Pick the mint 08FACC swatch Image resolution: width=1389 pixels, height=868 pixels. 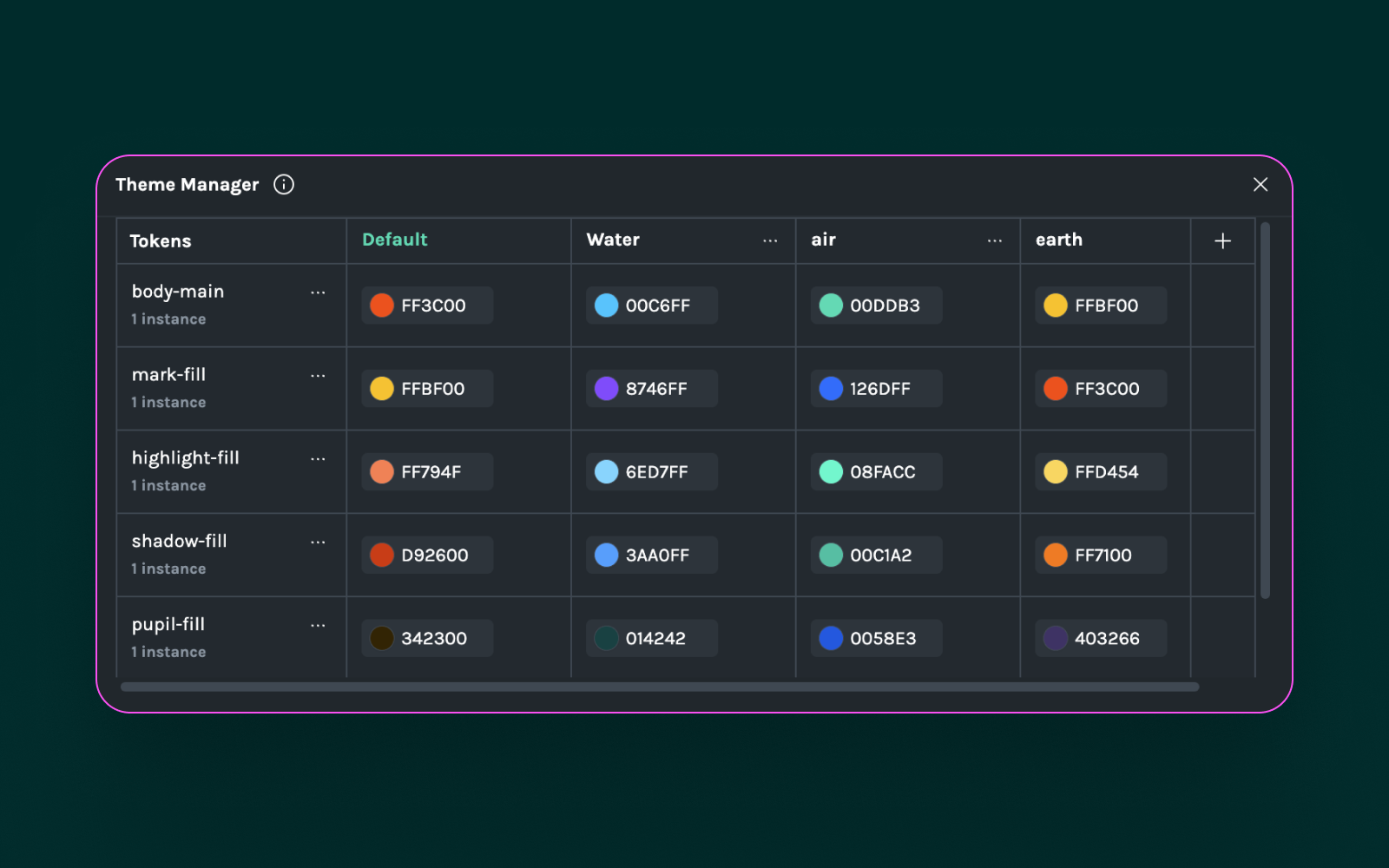click(x=832, y=472)
